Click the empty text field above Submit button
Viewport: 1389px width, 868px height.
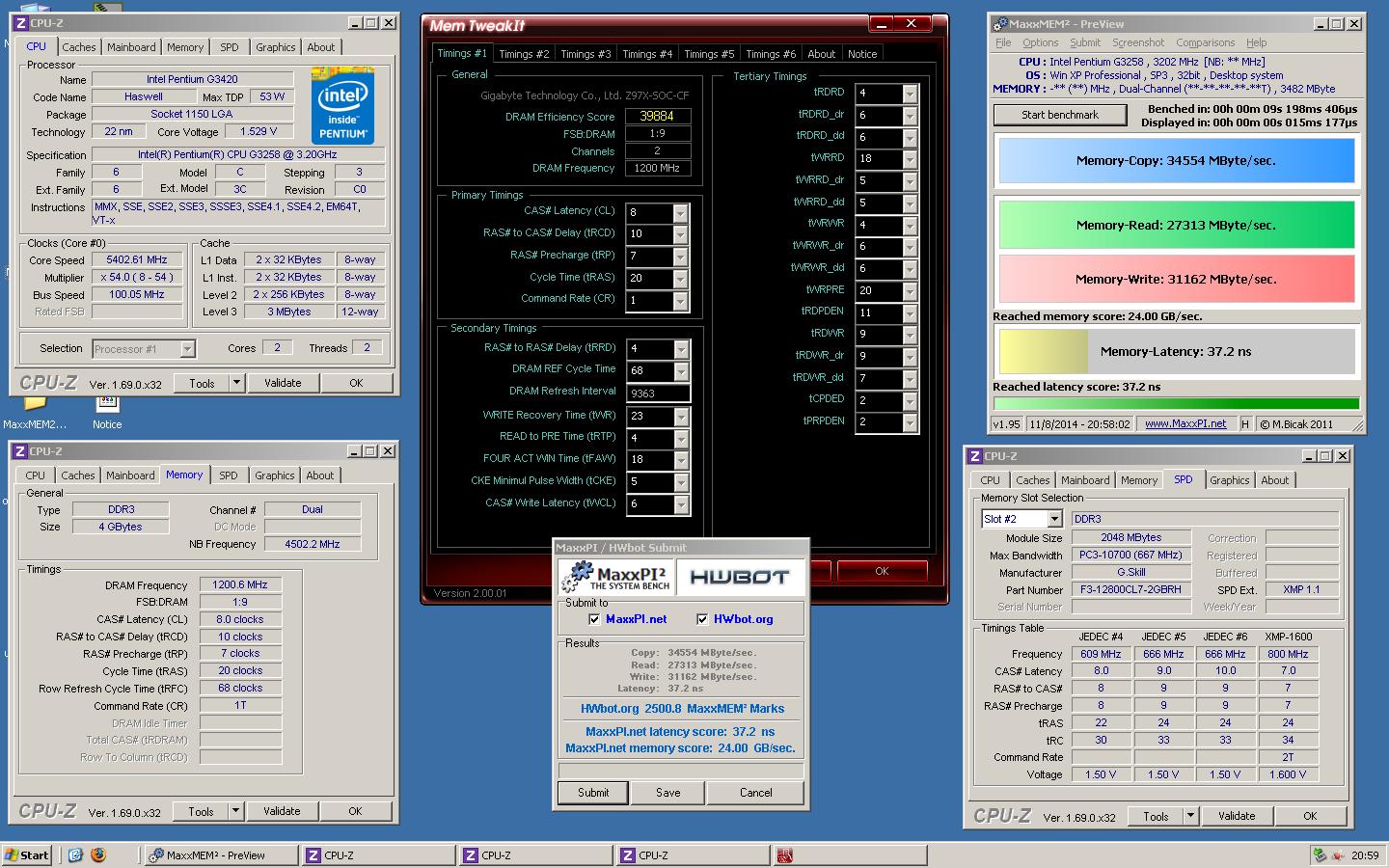681,771
